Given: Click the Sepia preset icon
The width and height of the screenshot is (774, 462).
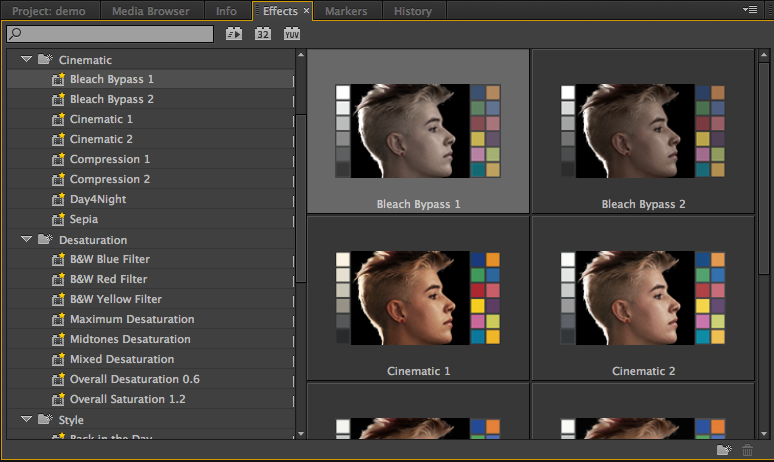Looking at the screenshot, I should [58, 219].
